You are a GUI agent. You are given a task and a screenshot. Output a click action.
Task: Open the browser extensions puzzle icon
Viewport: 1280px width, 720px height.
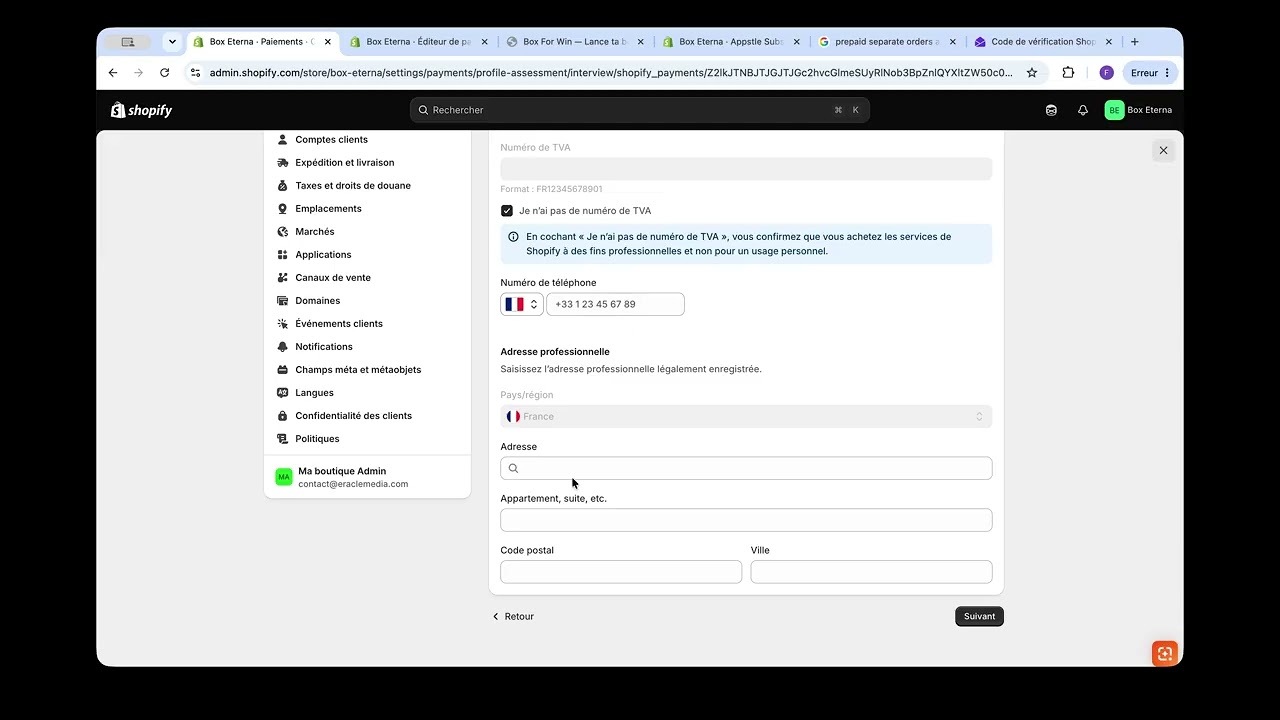(x=1068, y=73)
